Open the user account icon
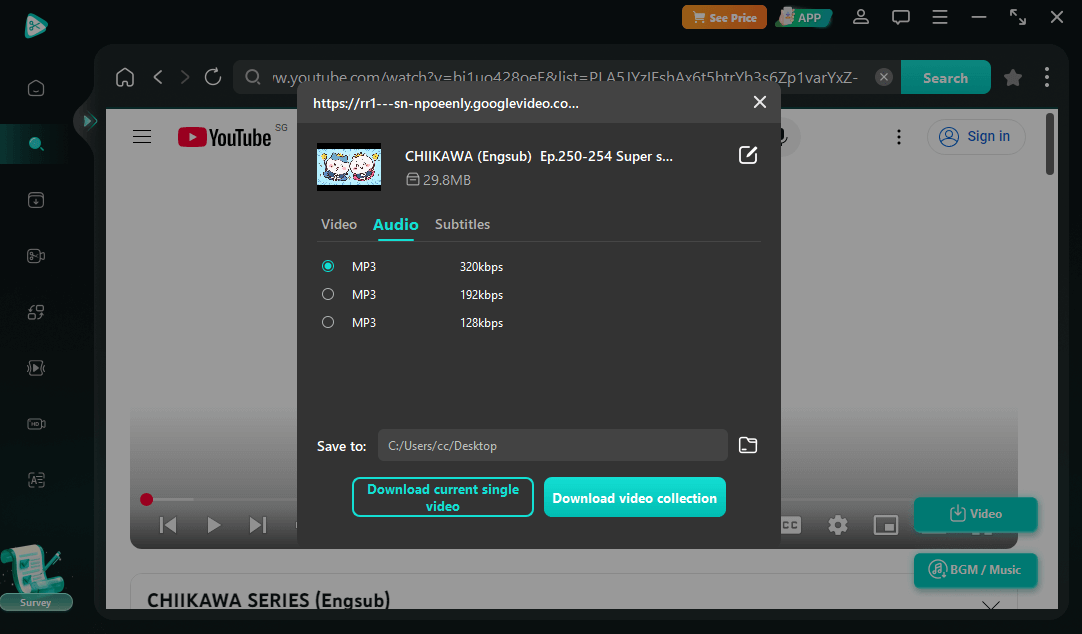The image size is (1082, 634). 860,17
